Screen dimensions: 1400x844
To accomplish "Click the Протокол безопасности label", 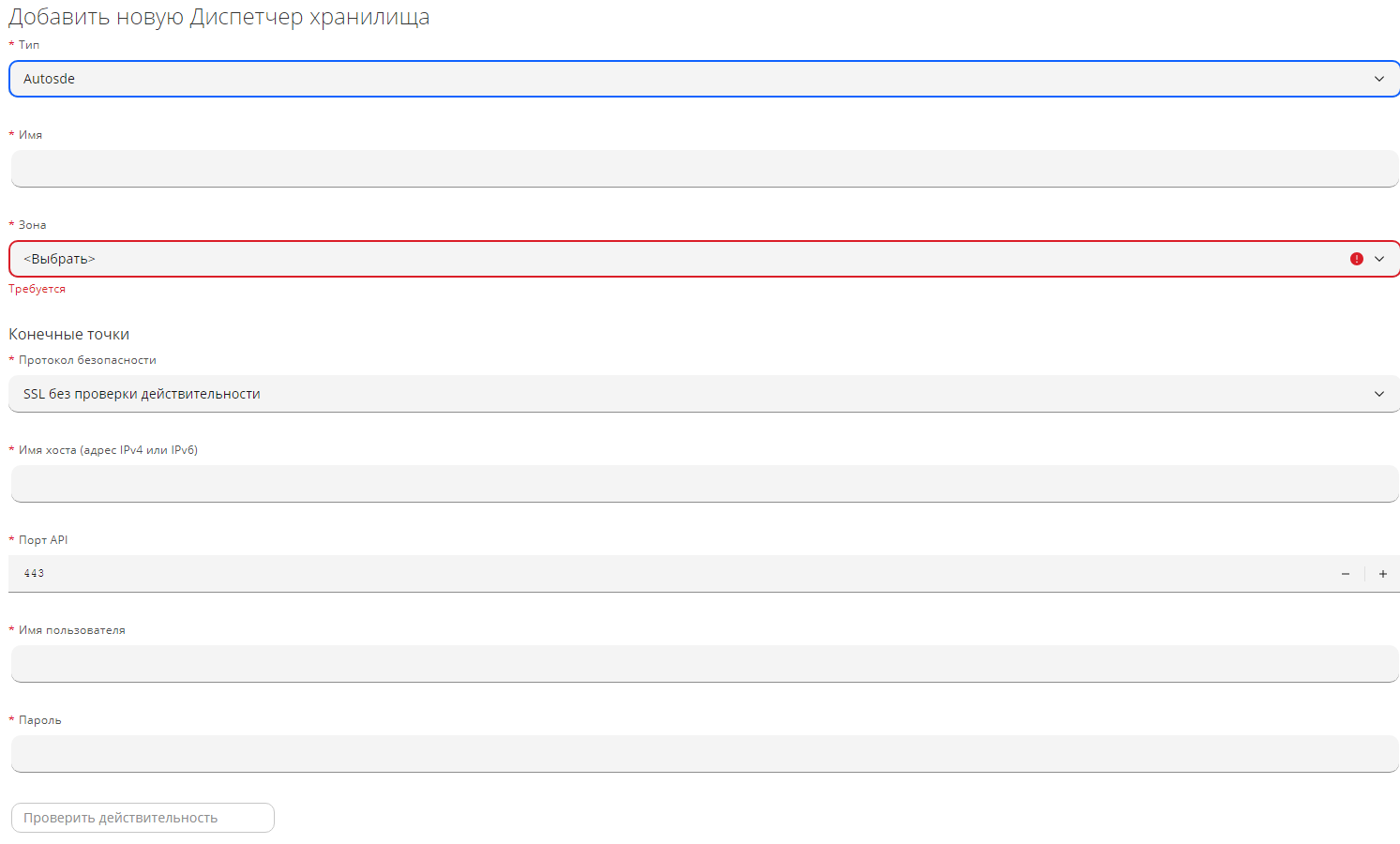I will click(x=87, y=360).
